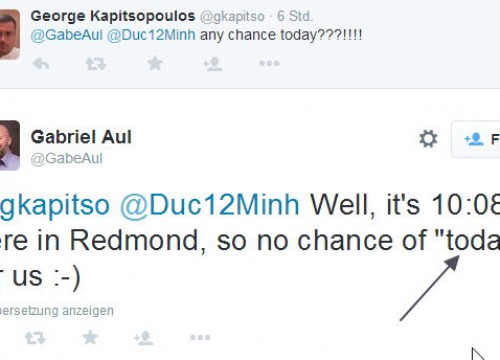Open the @Duc12Minh mention in George's tweet
Screen dimensions: 500x360
tap(151, 35)
